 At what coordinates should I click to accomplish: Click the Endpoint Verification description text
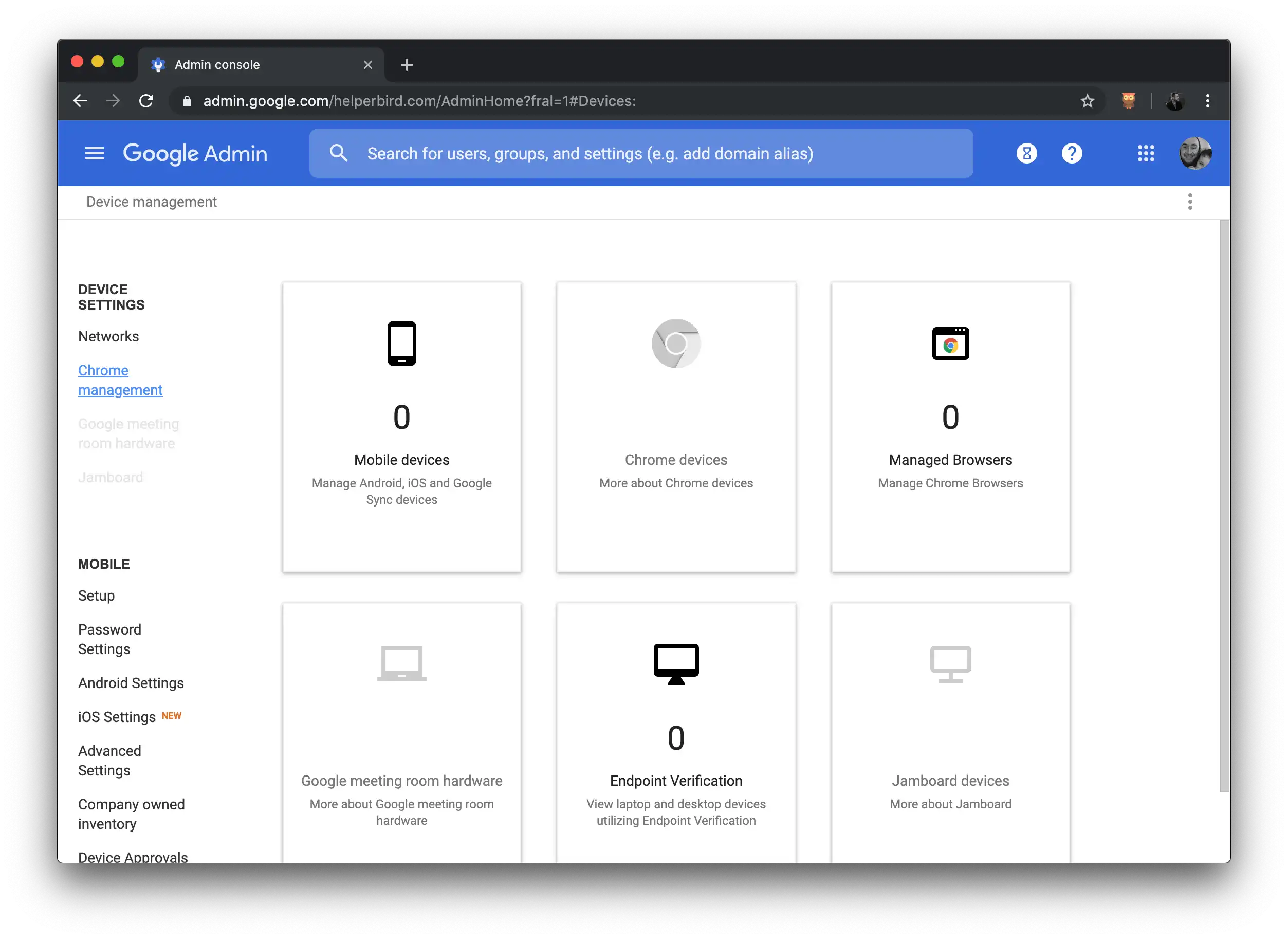tap(675, 812)
